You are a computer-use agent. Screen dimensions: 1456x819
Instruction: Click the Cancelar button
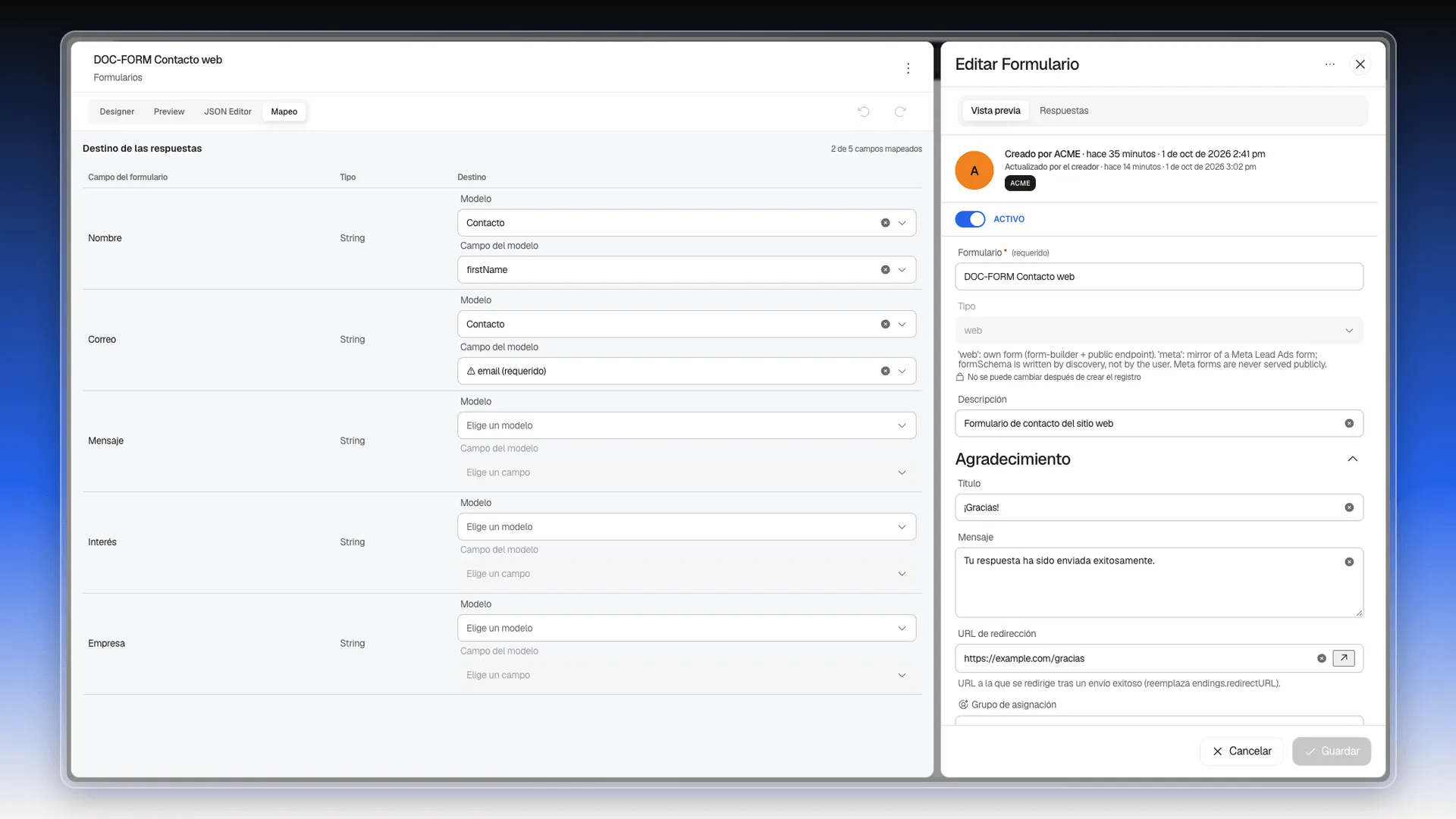pos(1241,752)
